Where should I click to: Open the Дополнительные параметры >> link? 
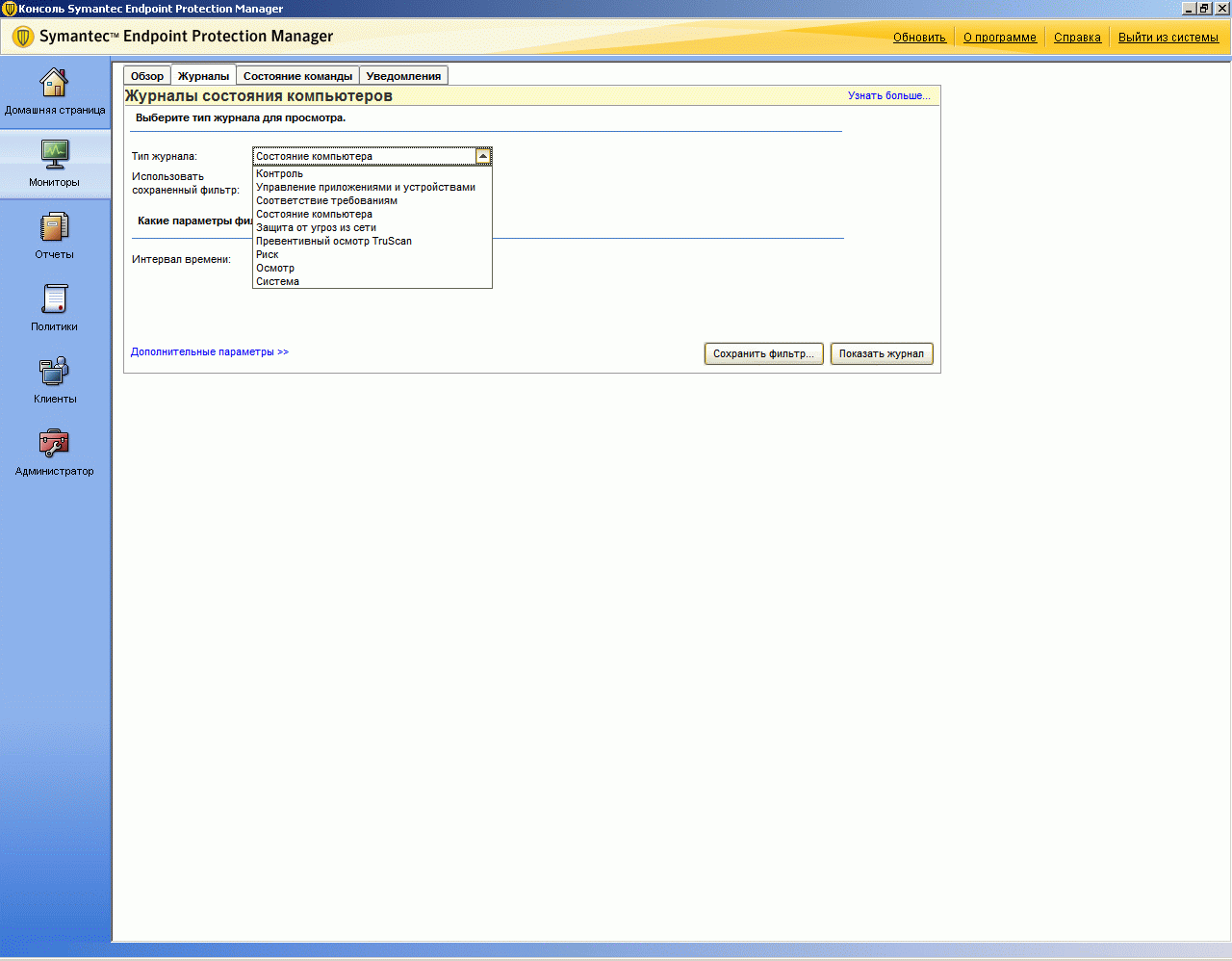tap(210, 351)
